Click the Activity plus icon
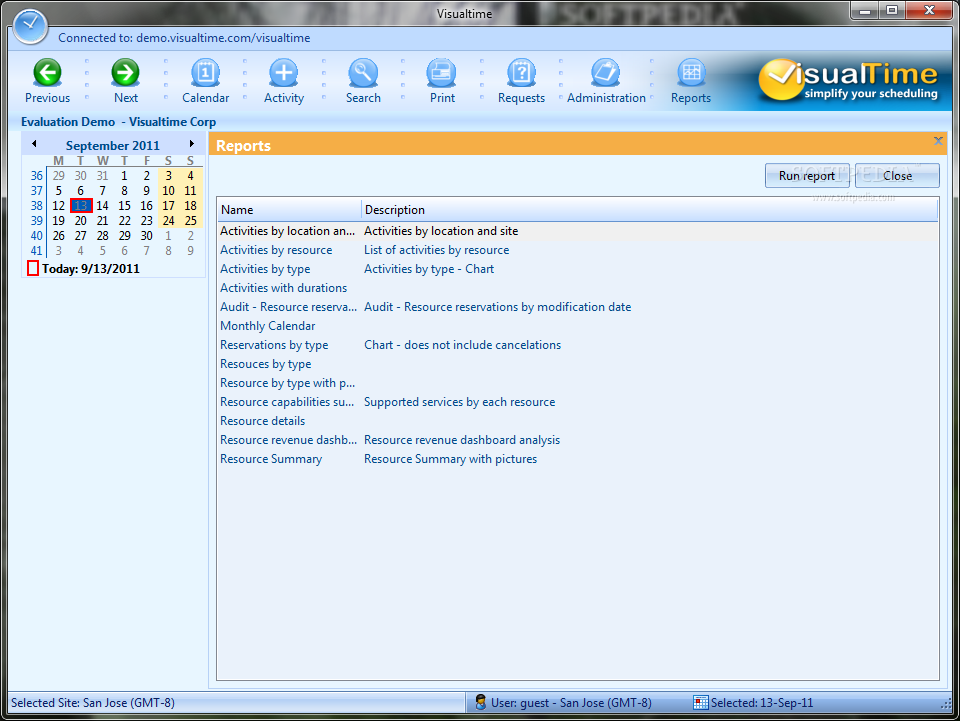960x721 pixels. pyautogui.click(x=283, y=72)
